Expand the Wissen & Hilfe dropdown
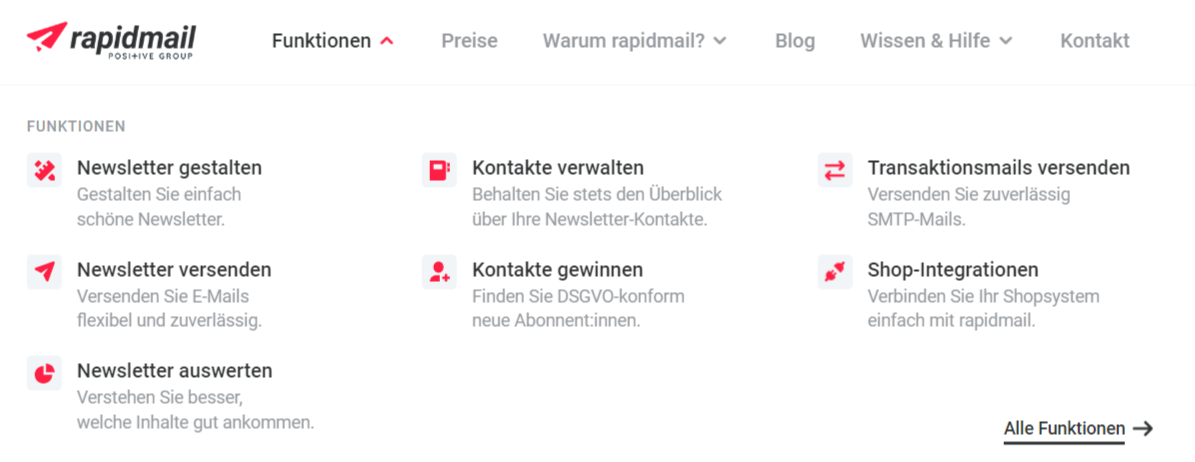Viewport: 1195px width, 462px height. (1006, 41)
